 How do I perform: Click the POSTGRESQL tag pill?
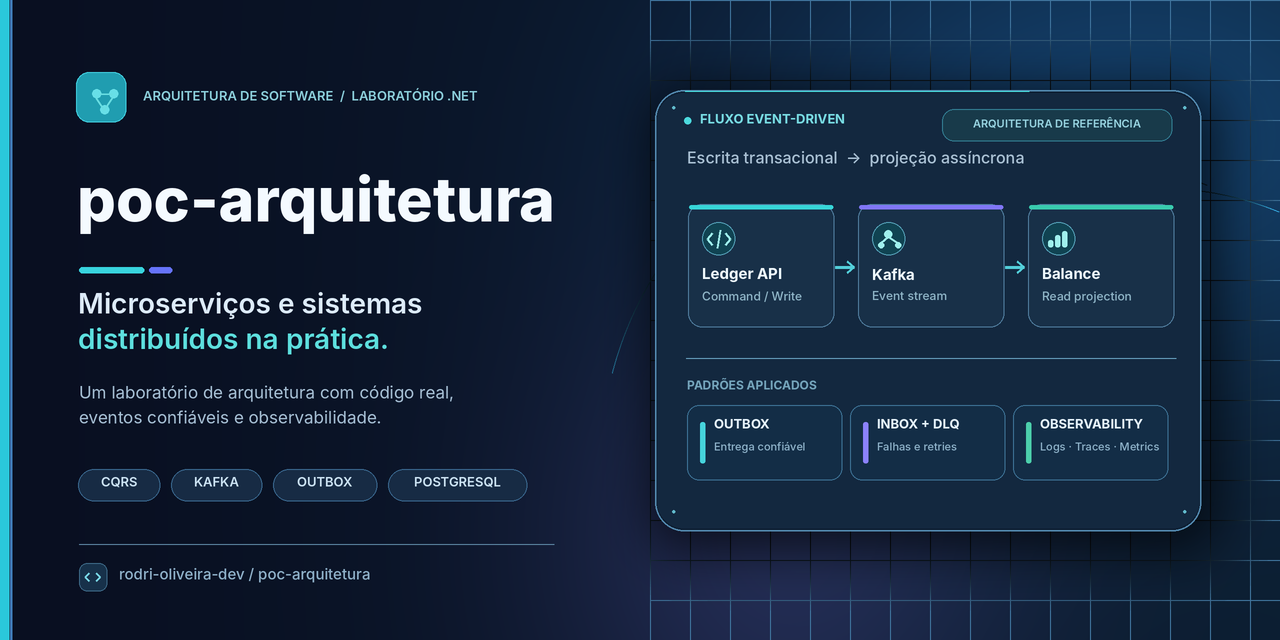click(457, 484)
